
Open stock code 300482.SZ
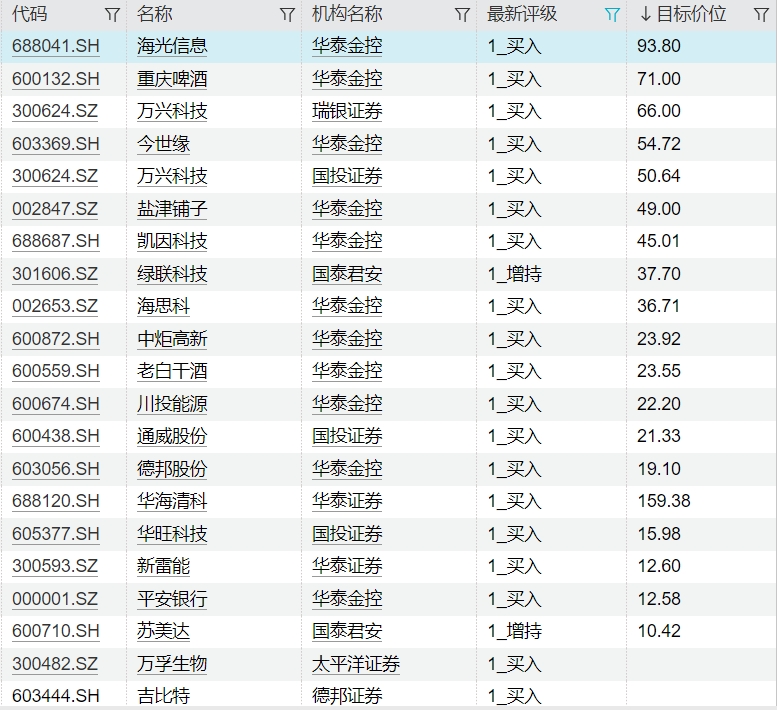click(x=55, y=663)
